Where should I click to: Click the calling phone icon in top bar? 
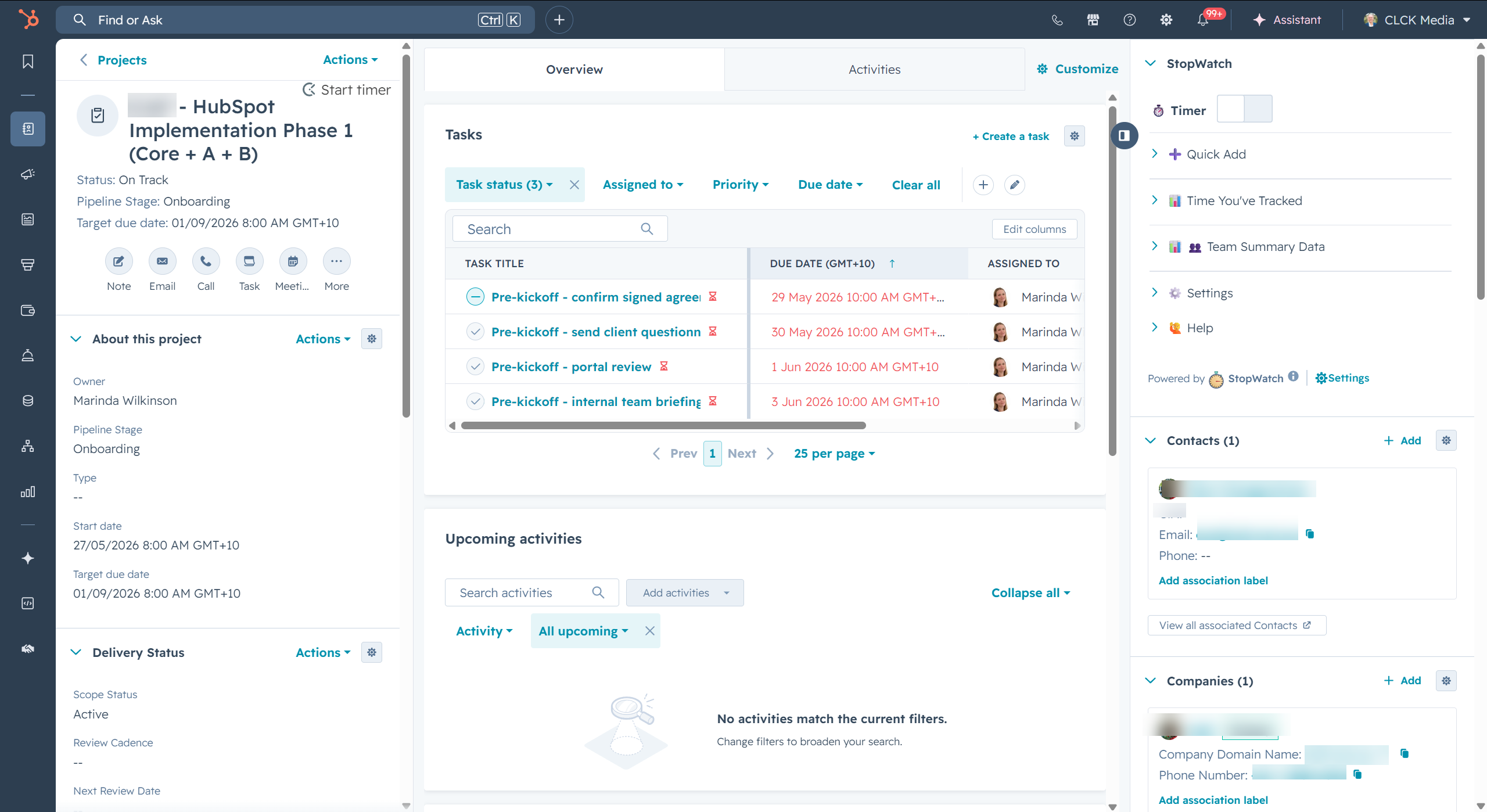(1057, 20)
